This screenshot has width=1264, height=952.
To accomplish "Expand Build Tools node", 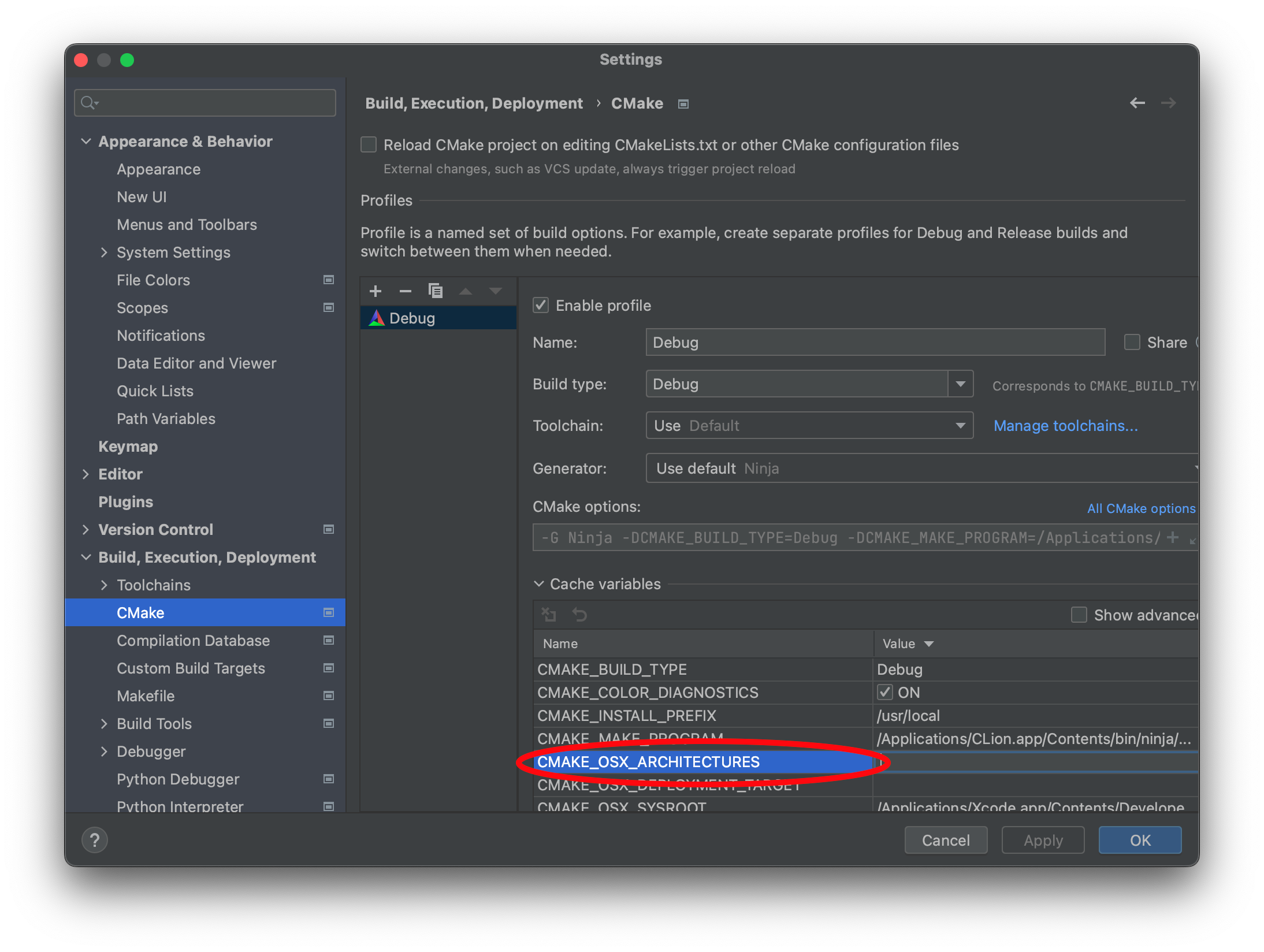I will [104, 724].
